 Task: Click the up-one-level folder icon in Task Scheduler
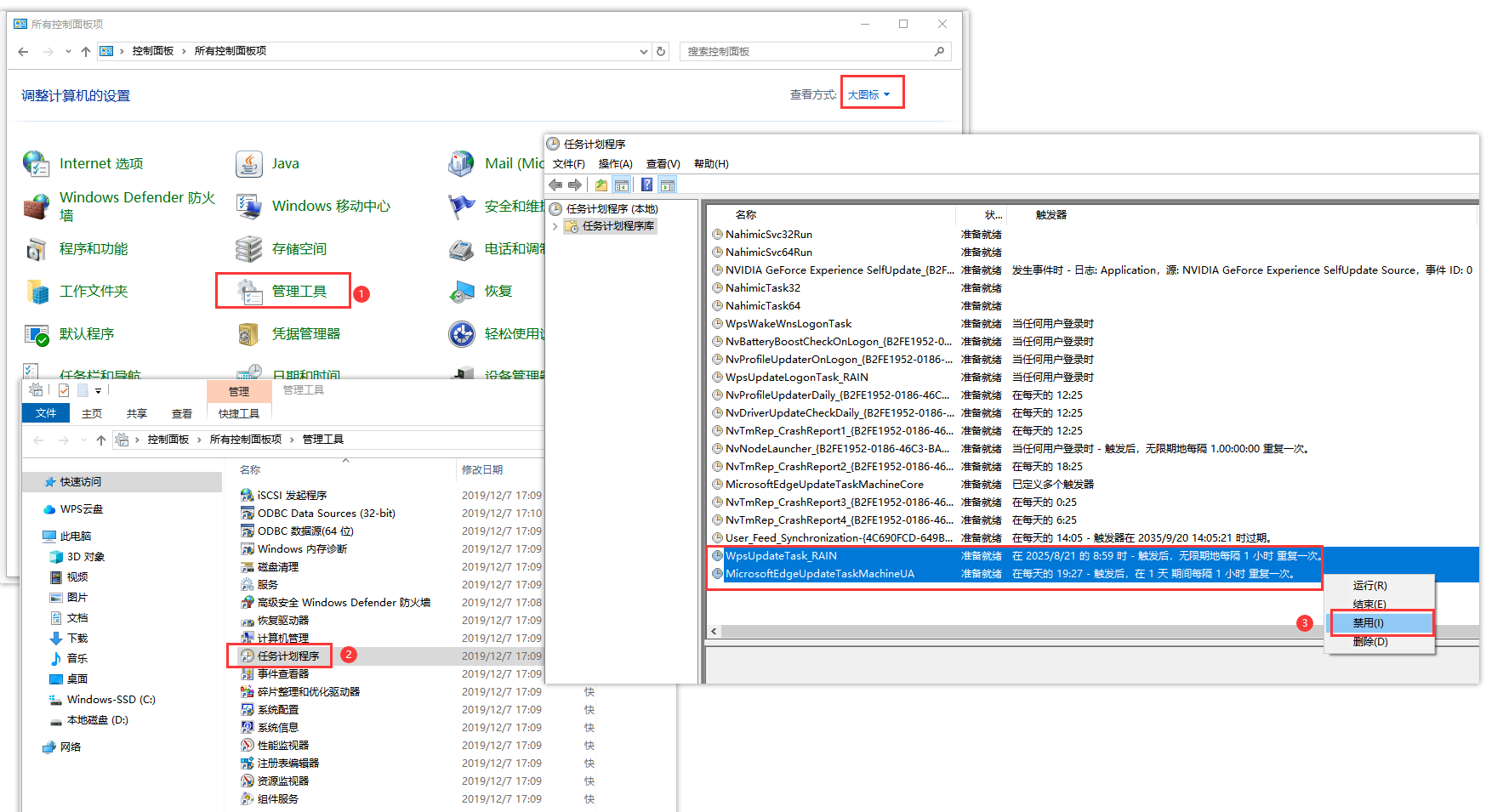[601, 185]
